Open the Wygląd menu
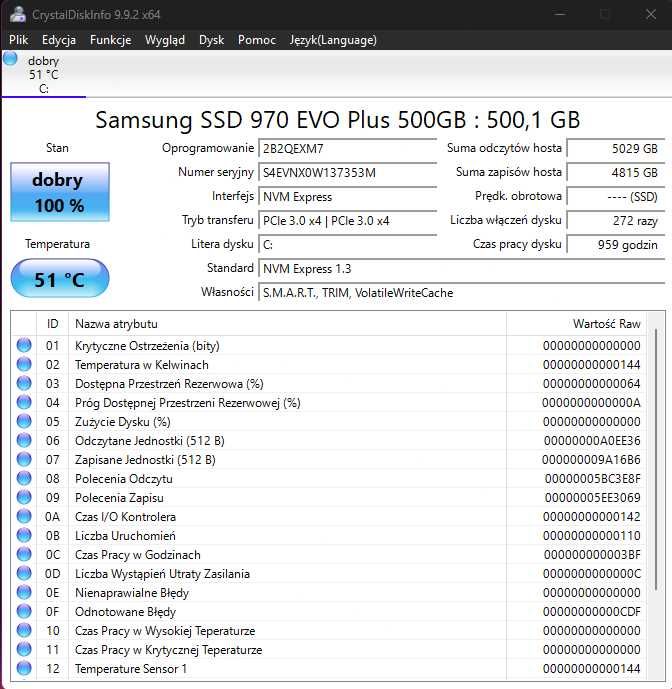672x689 pixels. pyautogui.click(x=165, y=40)
